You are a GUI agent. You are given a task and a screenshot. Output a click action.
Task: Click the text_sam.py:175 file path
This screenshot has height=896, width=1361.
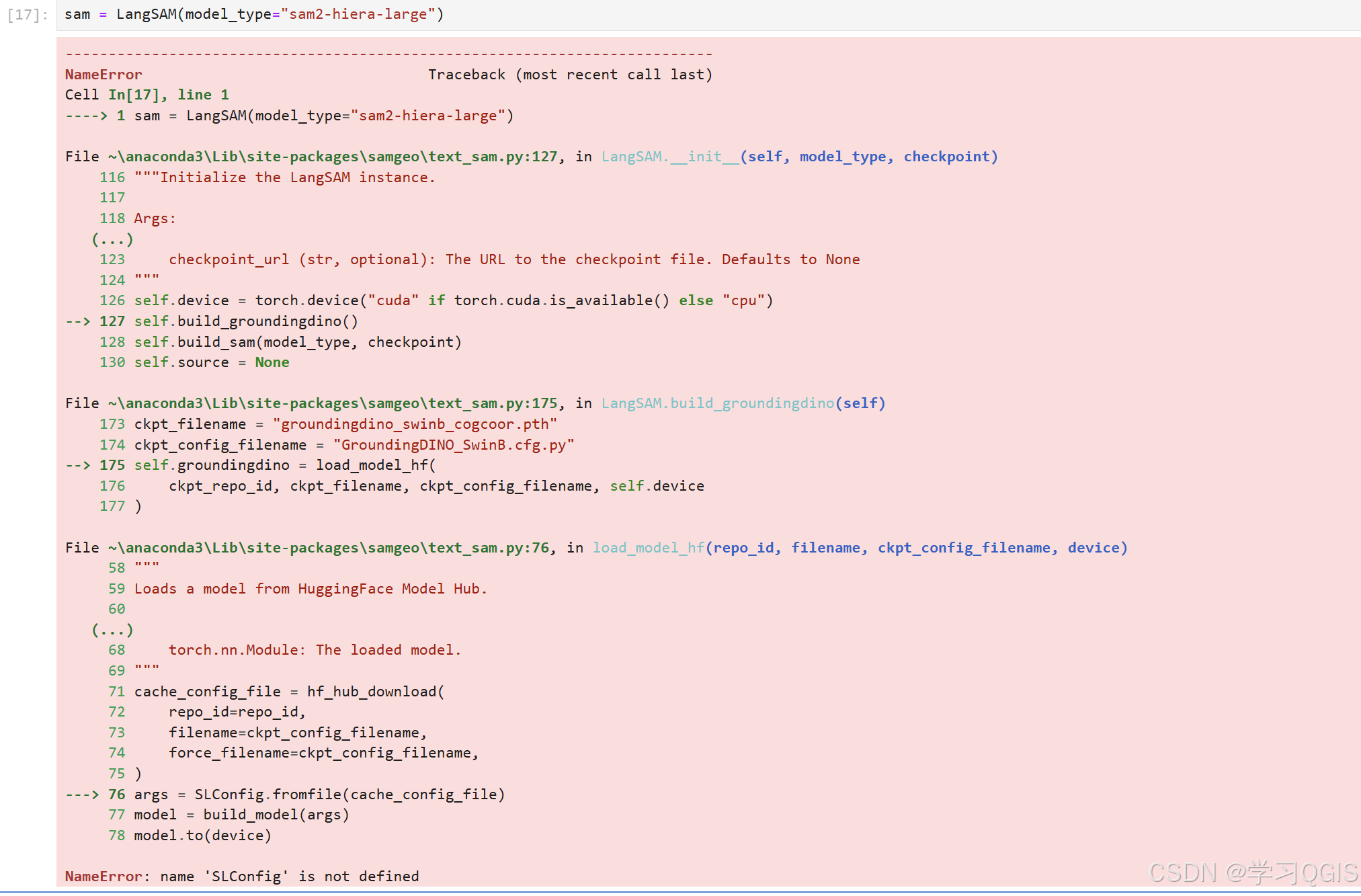click(x=333, y=403)
